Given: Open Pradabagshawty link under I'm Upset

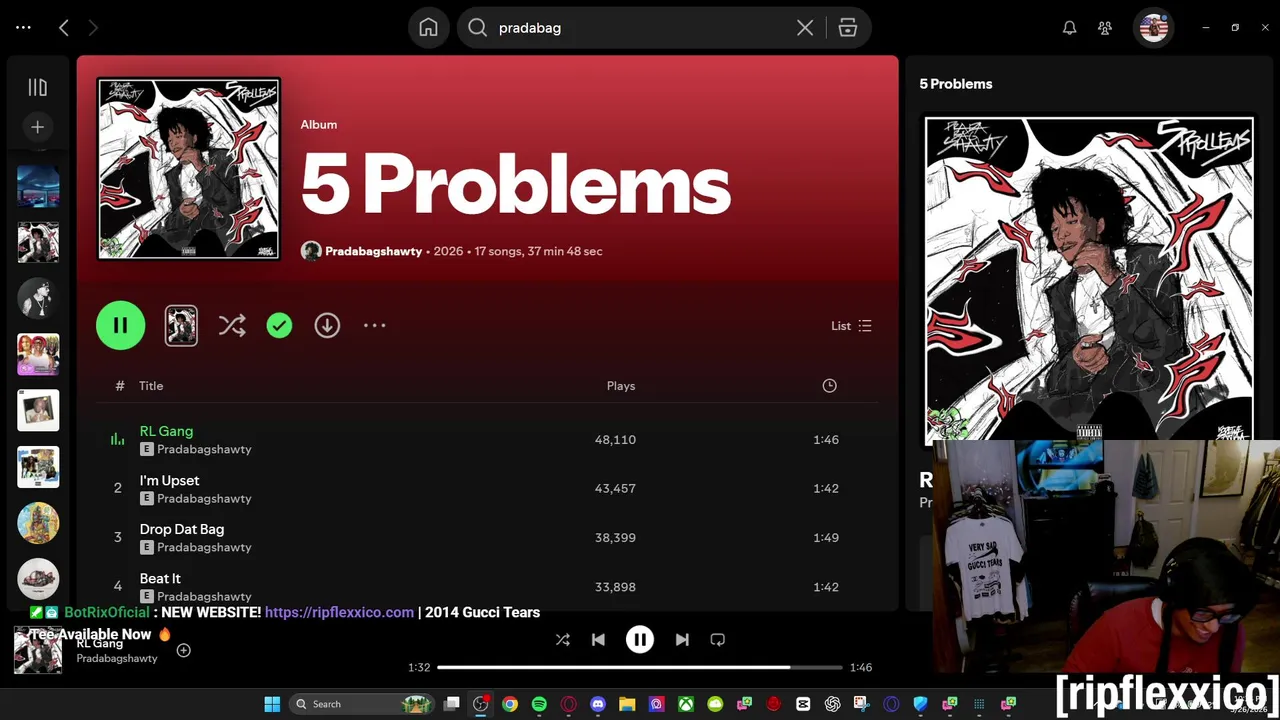Looking at the screenshot, I should (204, 498).
